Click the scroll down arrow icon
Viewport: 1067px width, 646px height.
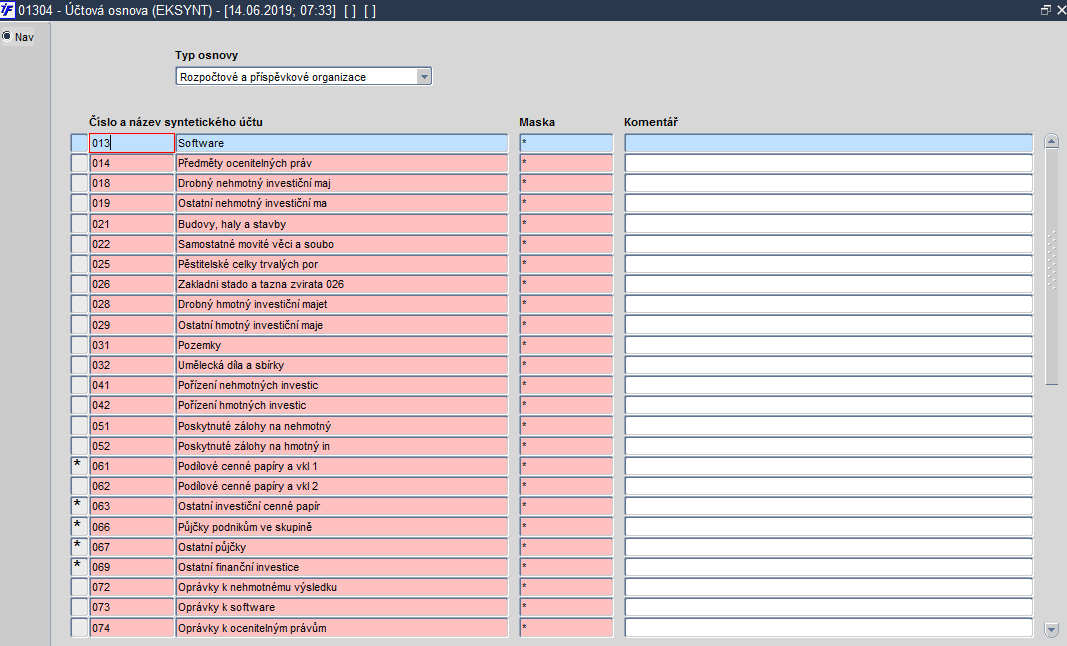coord(1051,630)
